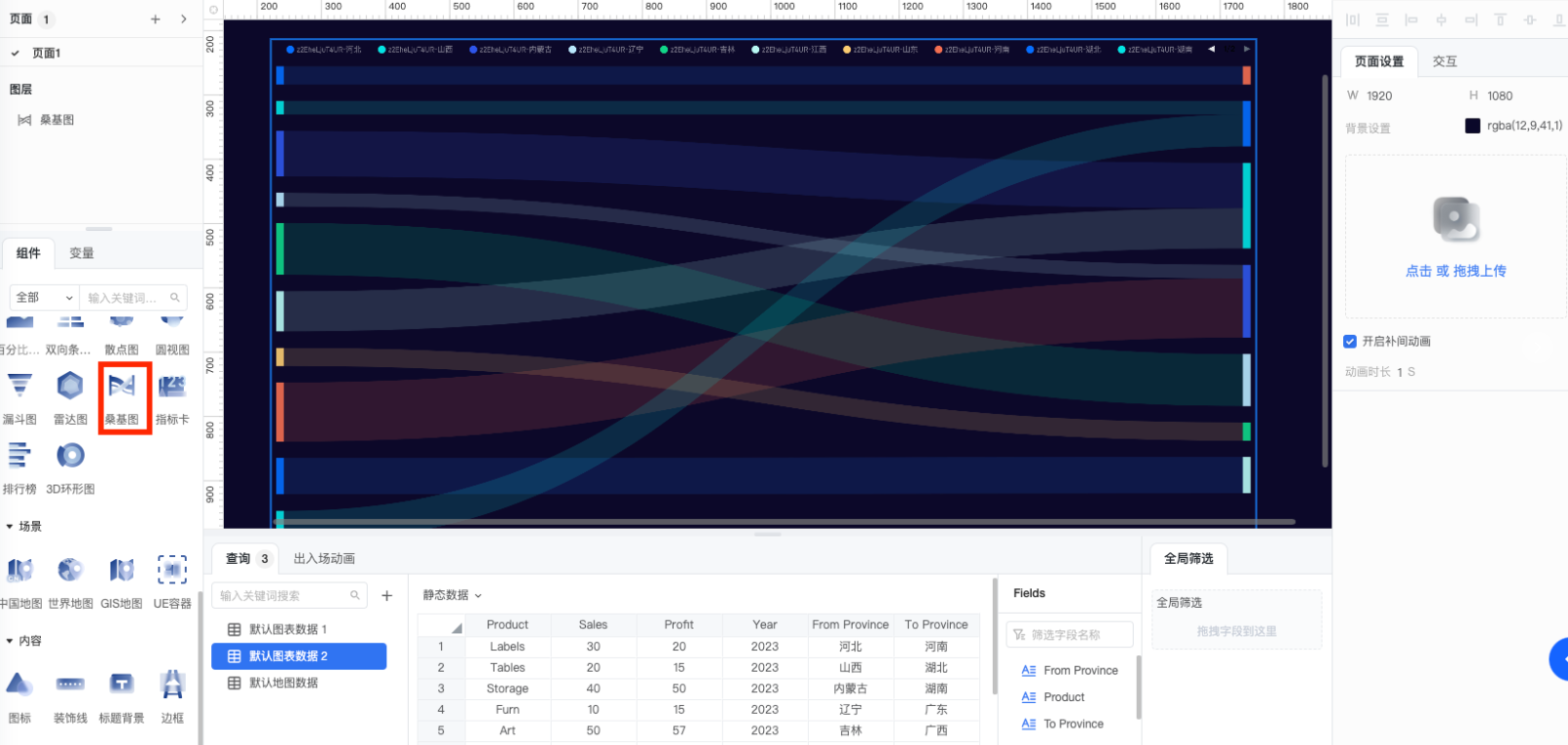Click the canvas horizontal scrollbar
1568x745 pixels.
point(784,522)
